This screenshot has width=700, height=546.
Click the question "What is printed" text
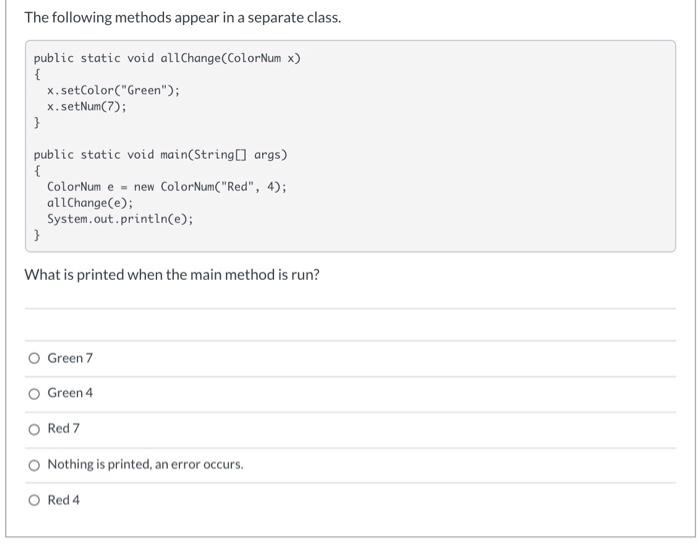pos(172,274)
